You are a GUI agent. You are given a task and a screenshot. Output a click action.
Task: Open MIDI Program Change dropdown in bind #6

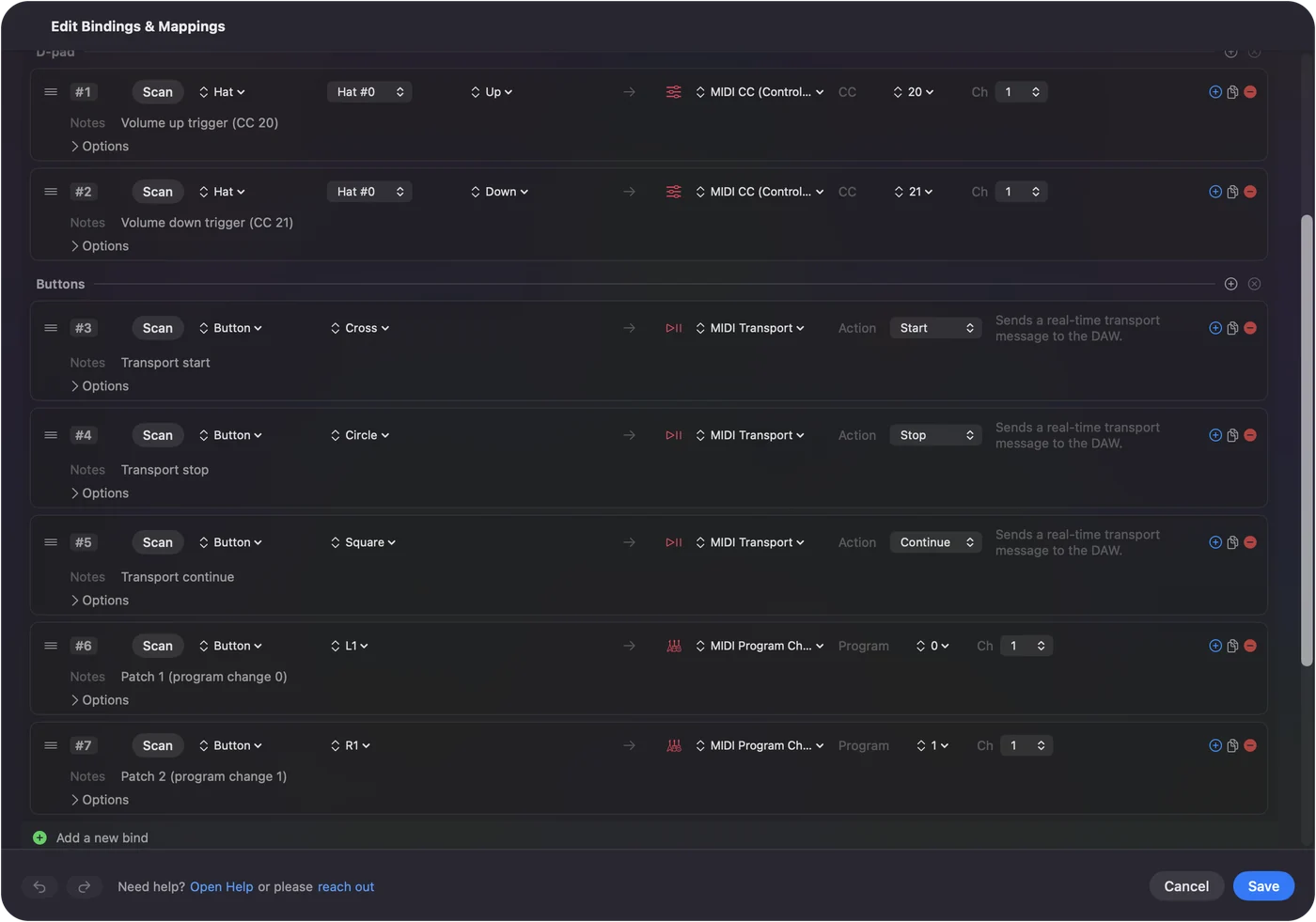[760, 646]
